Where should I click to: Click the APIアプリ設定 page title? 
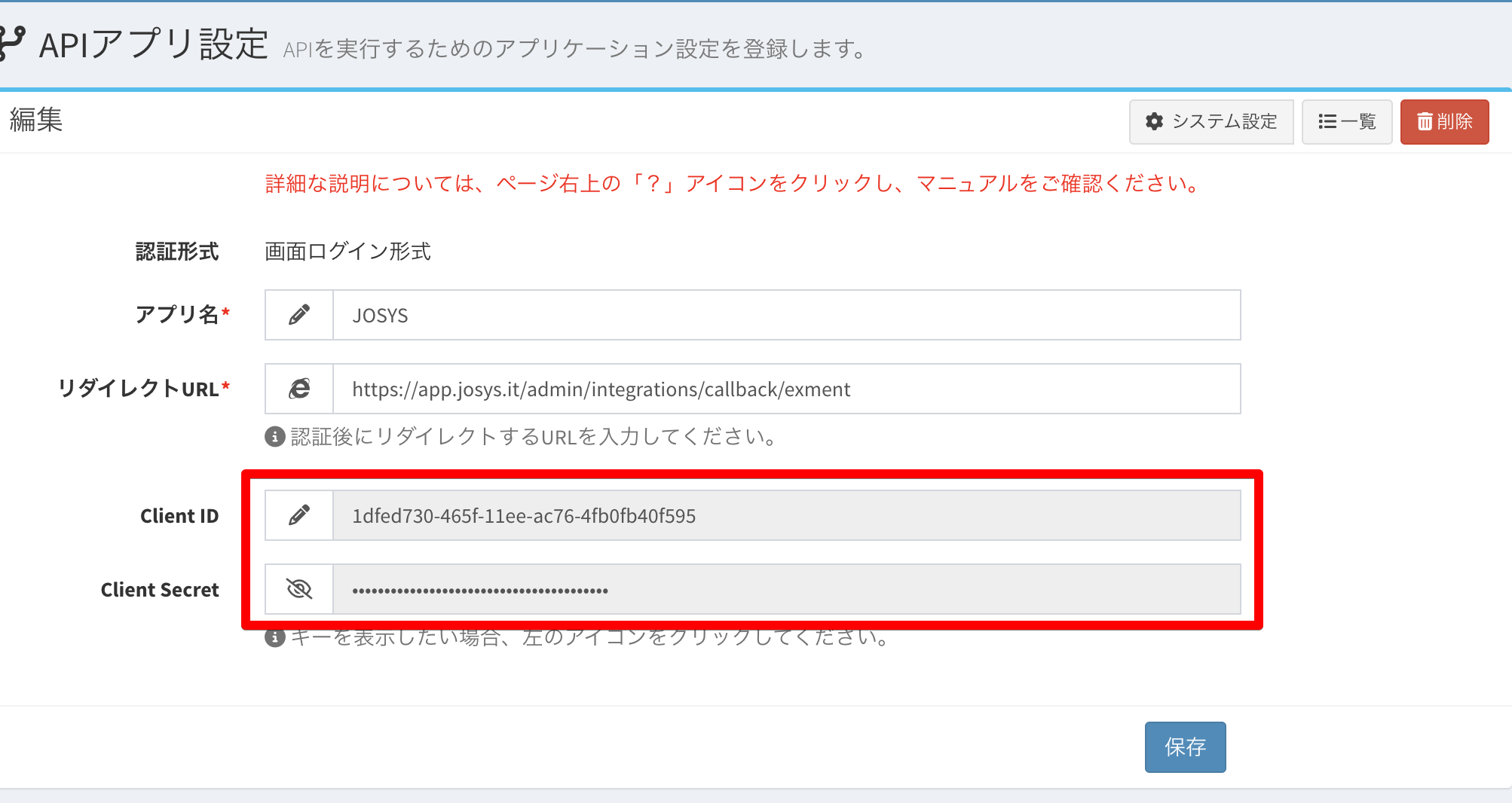coord(154,45)
